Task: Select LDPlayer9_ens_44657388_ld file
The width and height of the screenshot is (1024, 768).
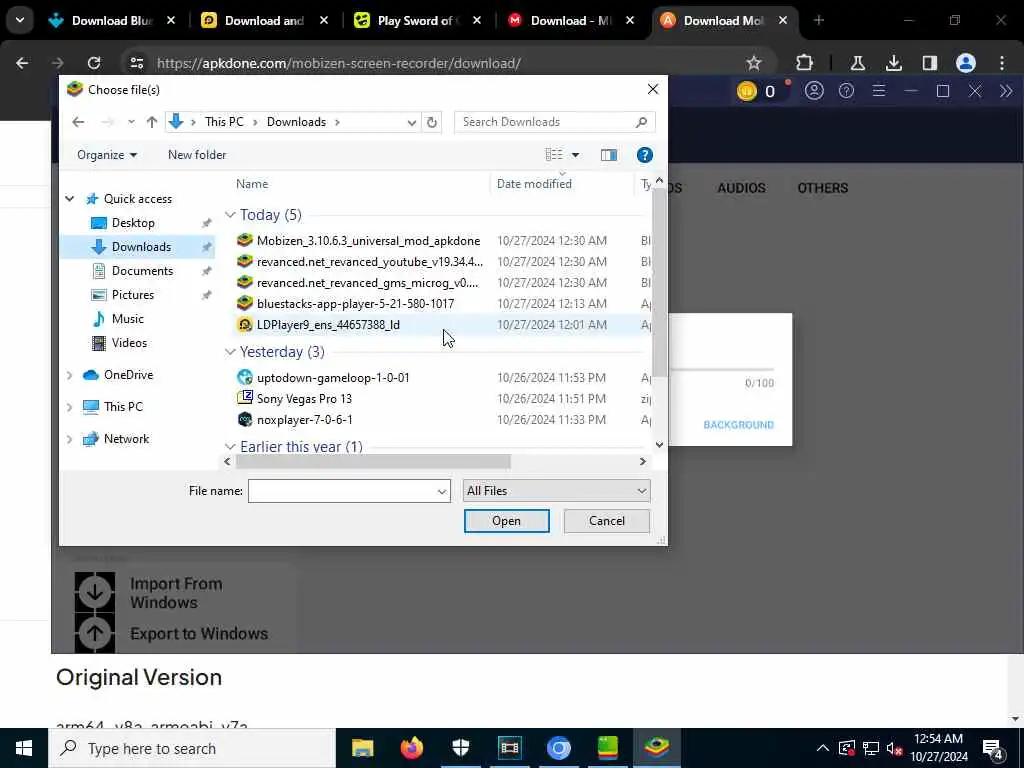Action: tap(328, 325)
